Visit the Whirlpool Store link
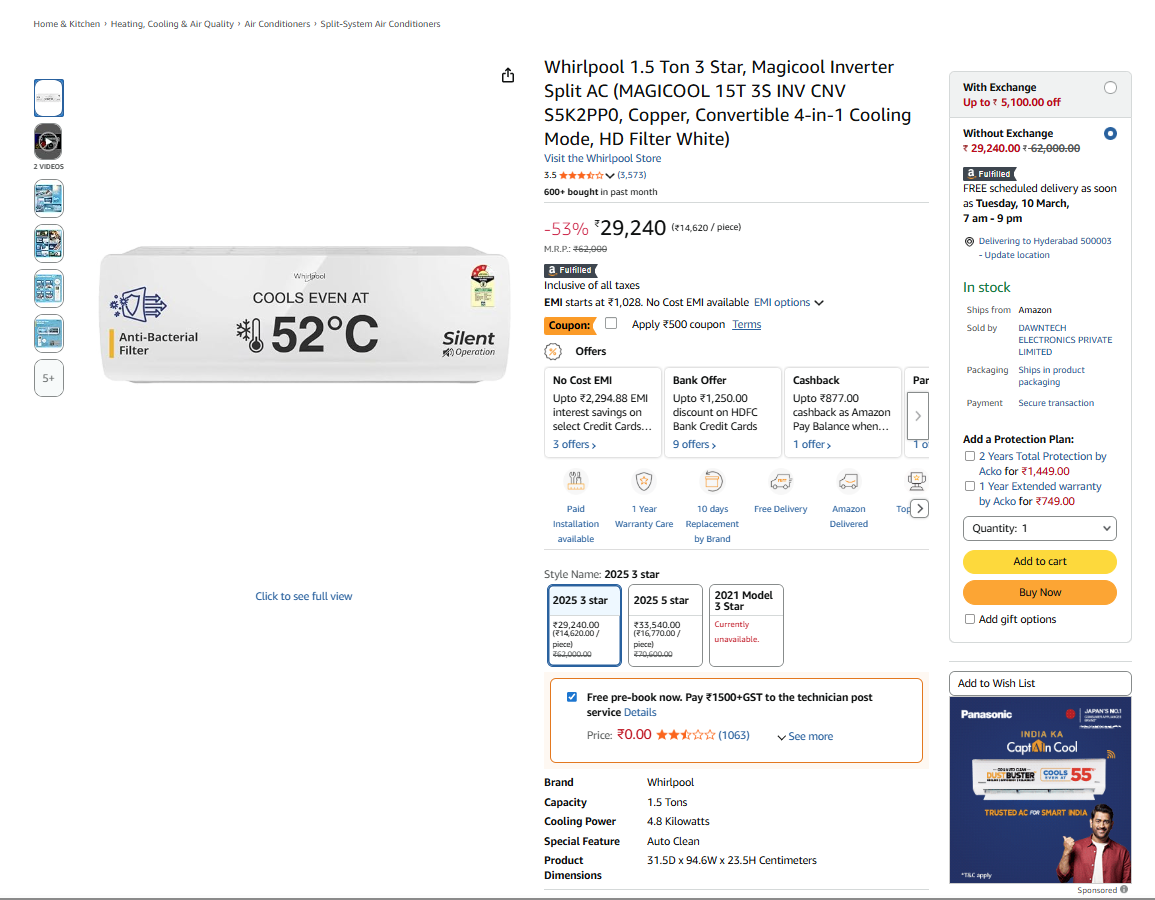1155x900 pixels. pos(602,158)
